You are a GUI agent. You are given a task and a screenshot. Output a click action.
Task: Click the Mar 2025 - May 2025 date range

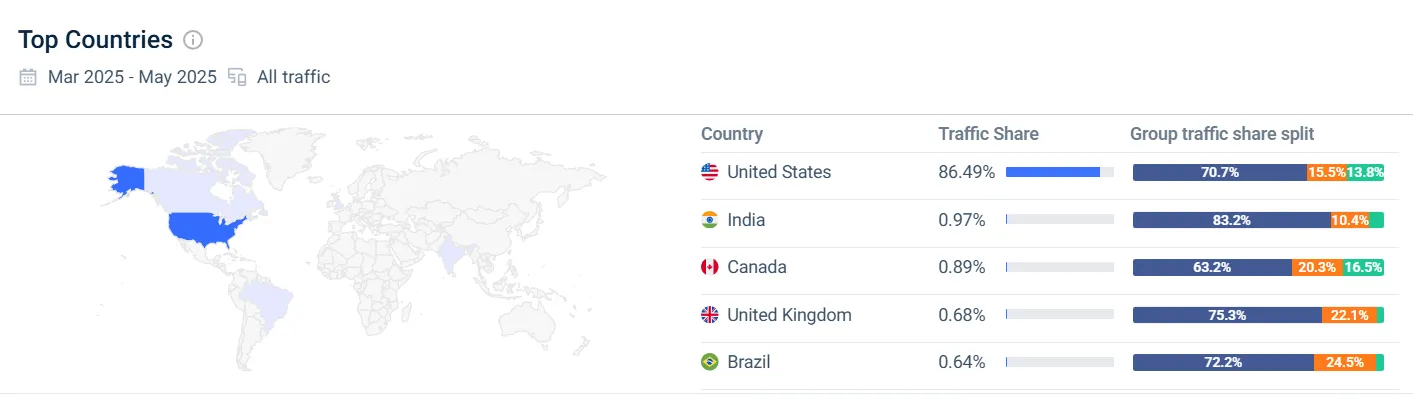coord(132,77)
